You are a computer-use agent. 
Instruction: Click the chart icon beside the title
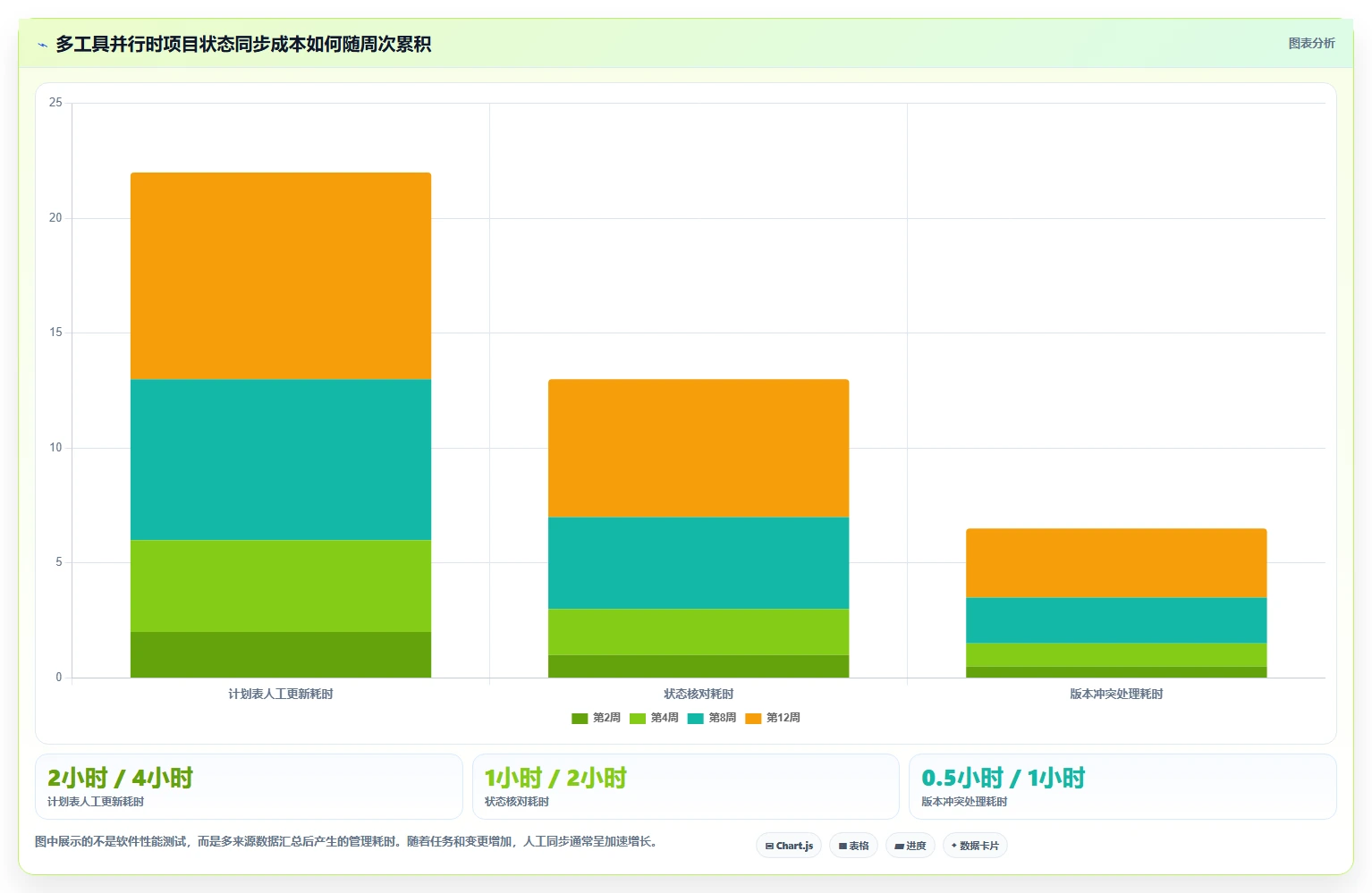[42, 45]
